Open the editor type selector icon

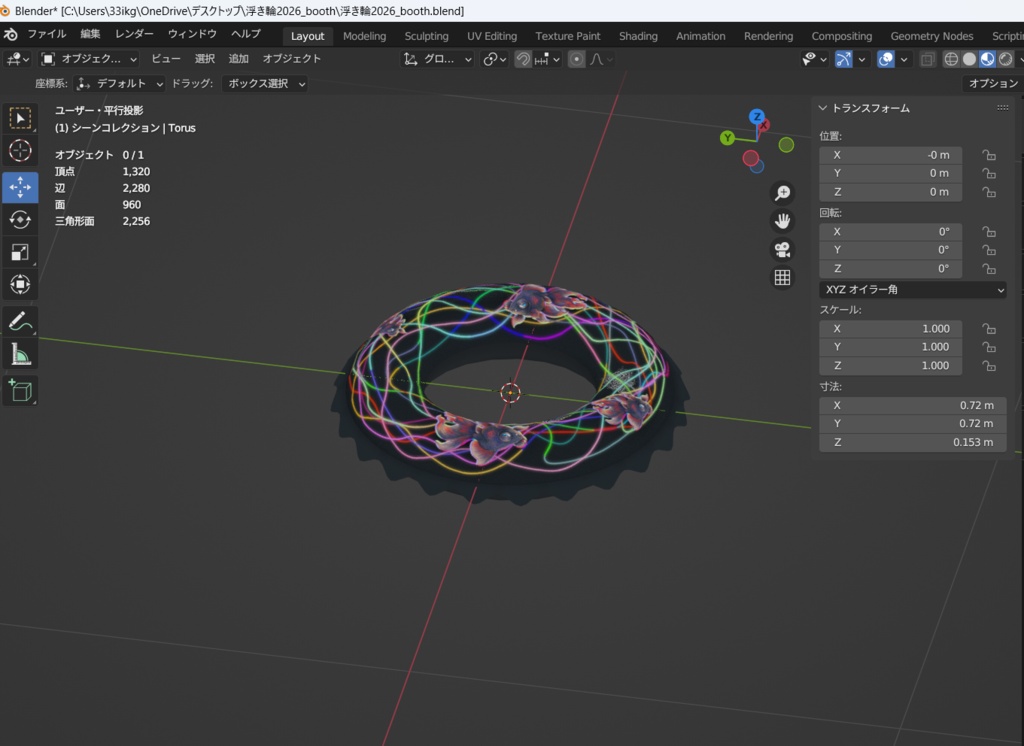[x=17, y=59]
